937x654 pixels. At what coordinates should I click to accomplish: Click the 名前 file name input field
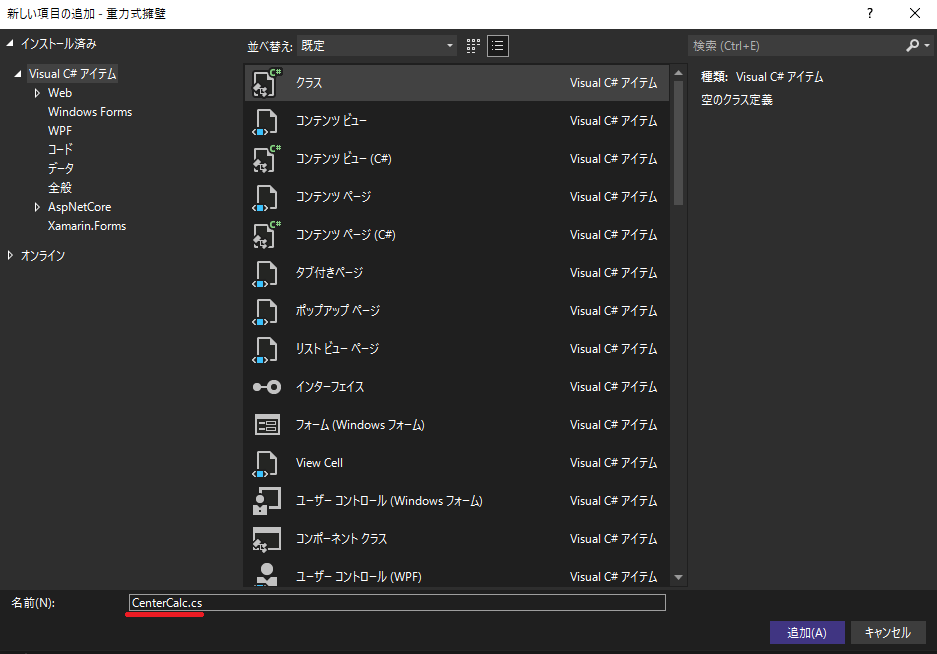tap(396, 603)
